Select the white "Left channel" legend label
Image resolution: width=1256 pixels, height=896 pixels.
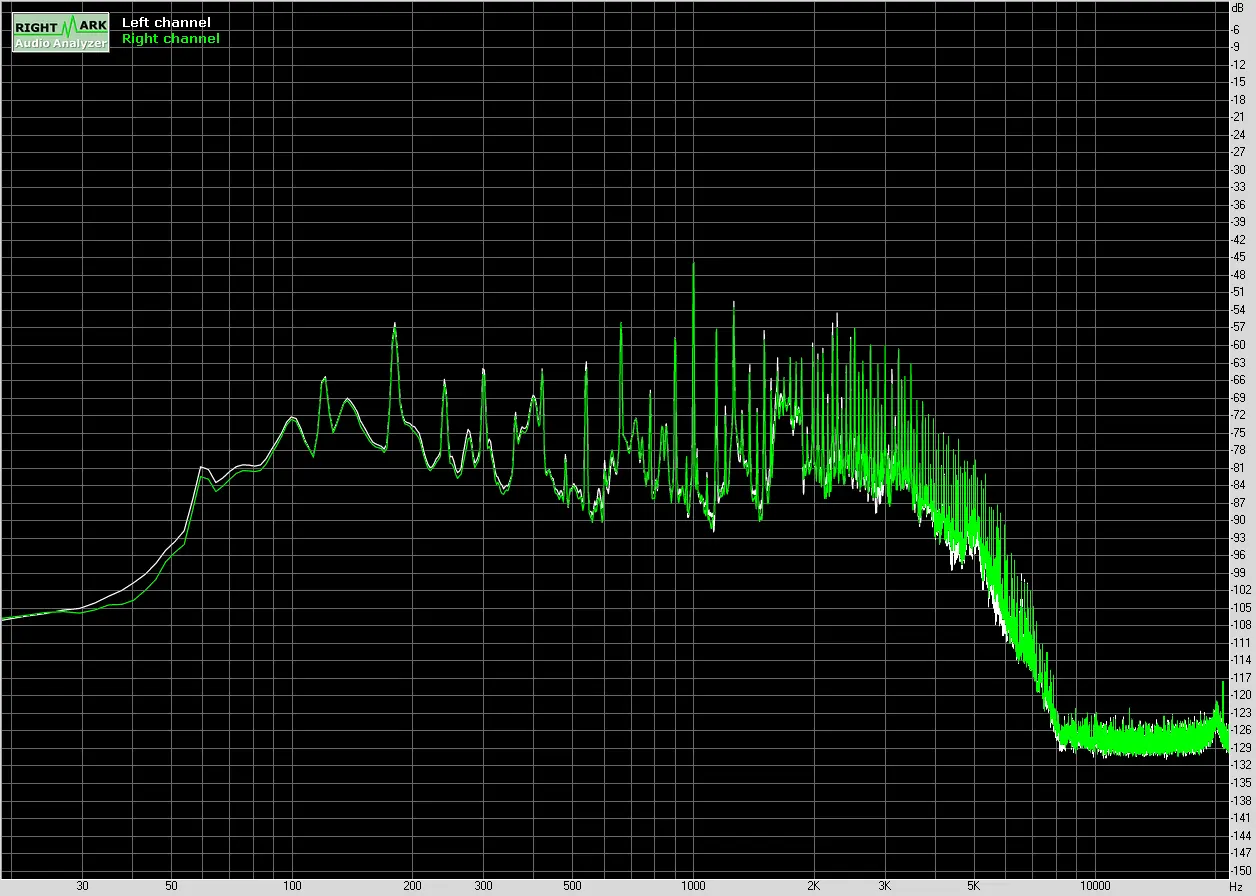coord(166,22)
